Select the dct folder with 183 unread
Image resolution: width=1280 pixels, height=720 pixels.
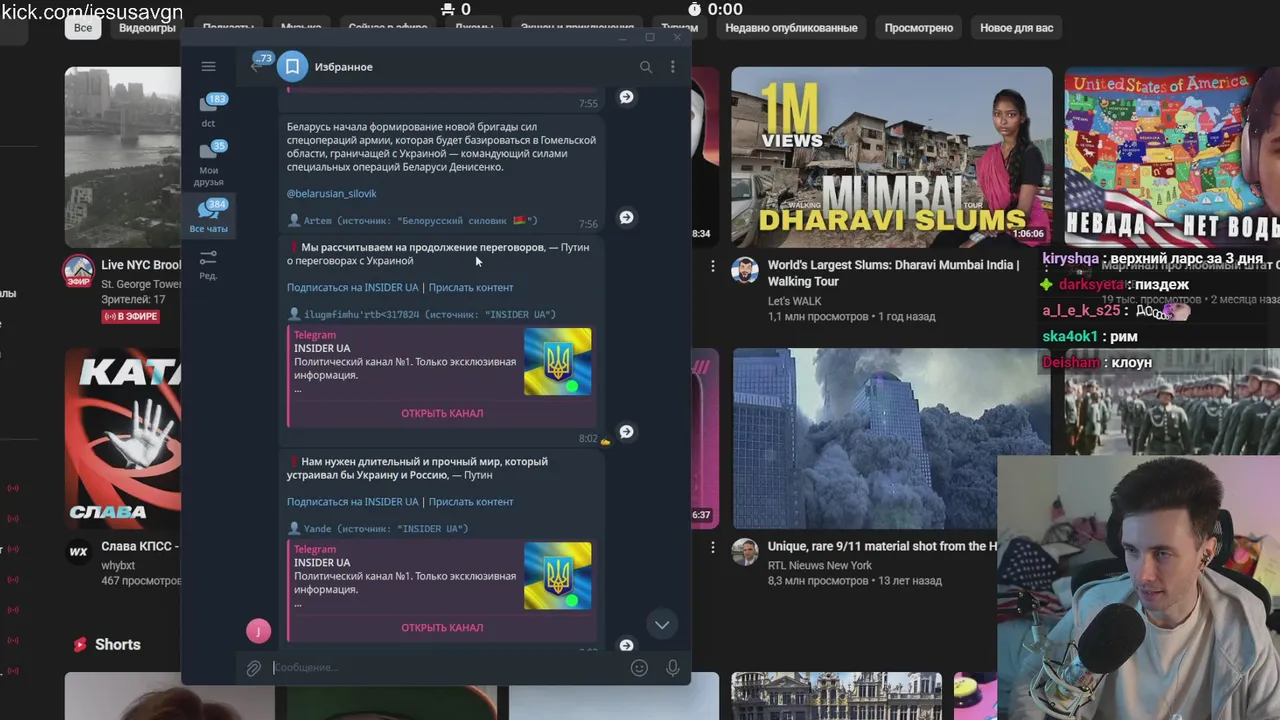[209, 110]
